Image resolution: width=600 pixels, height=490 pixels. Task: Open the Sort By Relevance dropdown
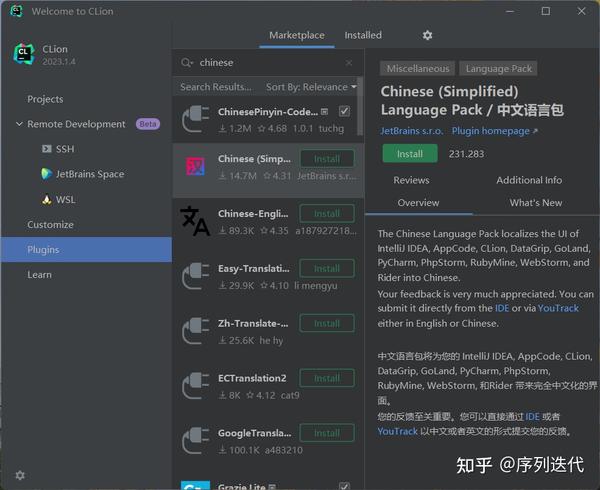pyautogui.click(x=311, y=87)
